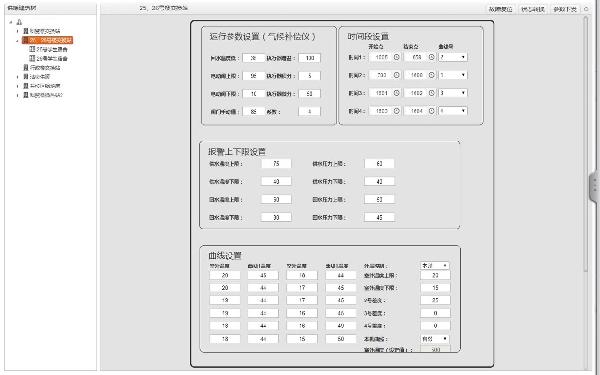The height and width of the screenshot is (375, 600).
Task: Click the clock icon beside period 1 start time
Action: 396,57
